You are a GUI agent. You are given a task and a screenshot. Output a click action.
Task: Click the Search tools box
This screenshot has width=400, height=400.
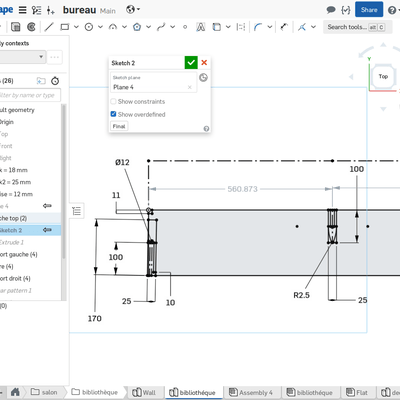click(357, 27)
